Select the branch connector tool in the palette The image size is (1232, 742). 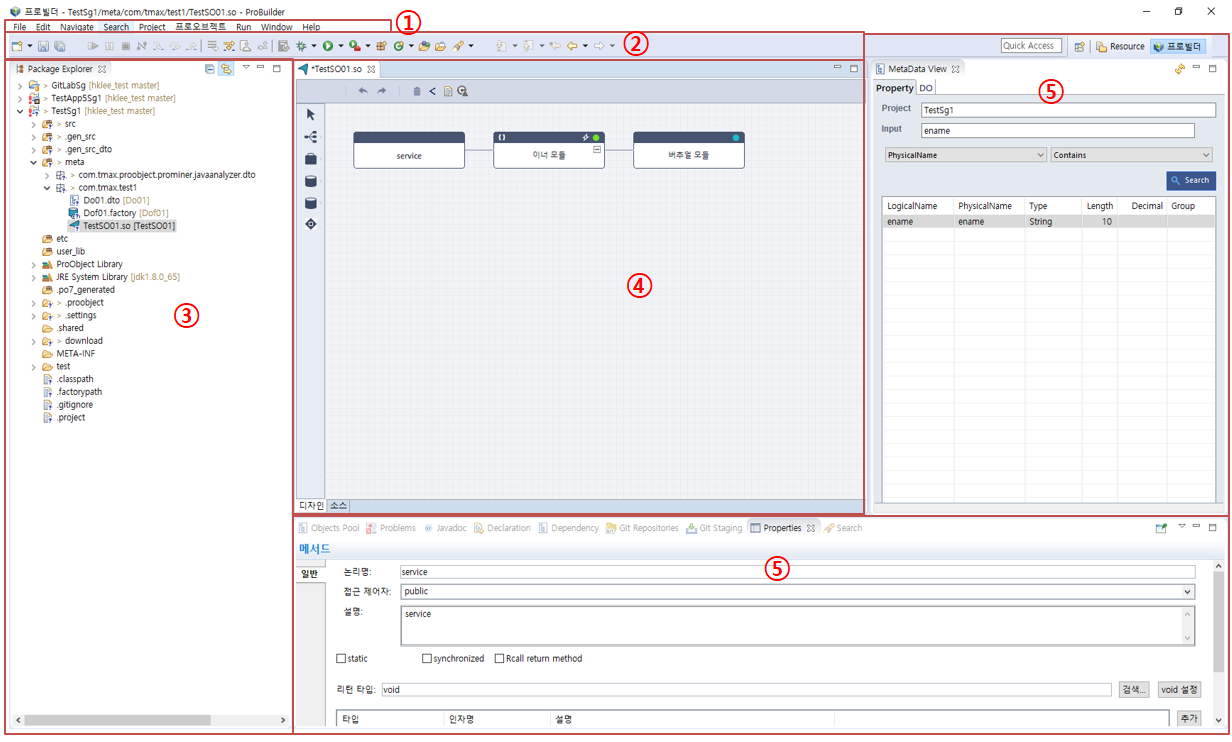[310, 136]
